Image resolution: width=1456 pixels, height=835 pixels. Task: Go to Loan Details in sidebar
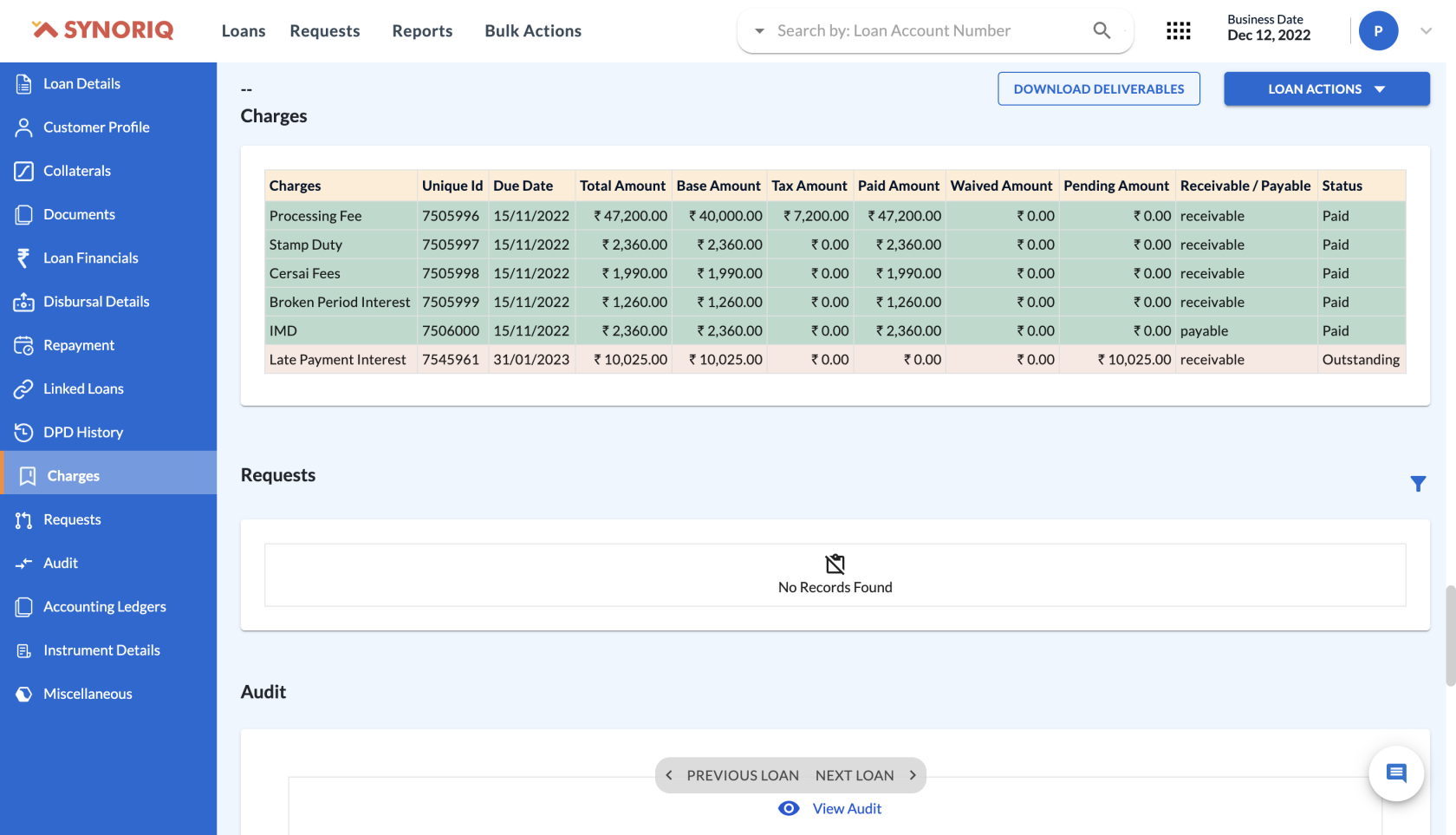click(82, 84)
